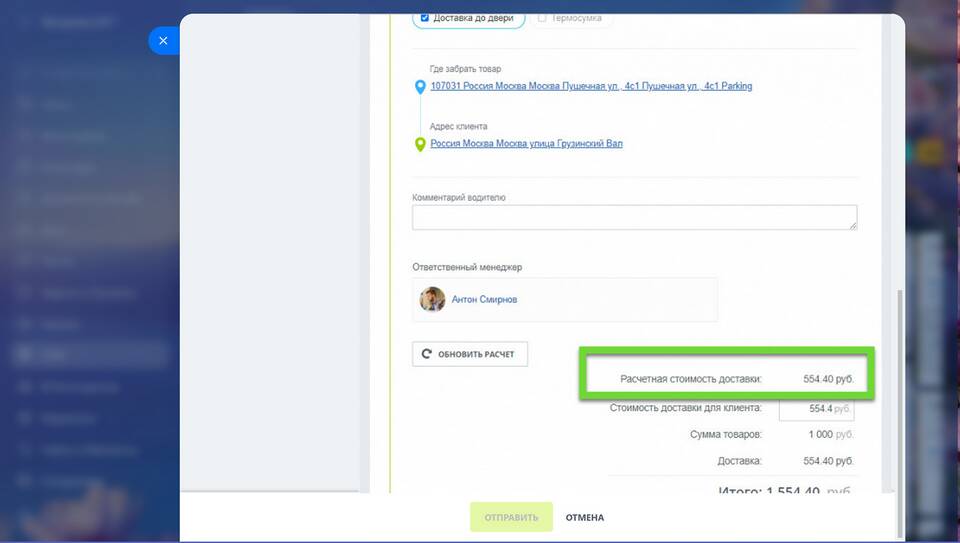Cancel the form with 'Отмена'

[x=585, y=517]
